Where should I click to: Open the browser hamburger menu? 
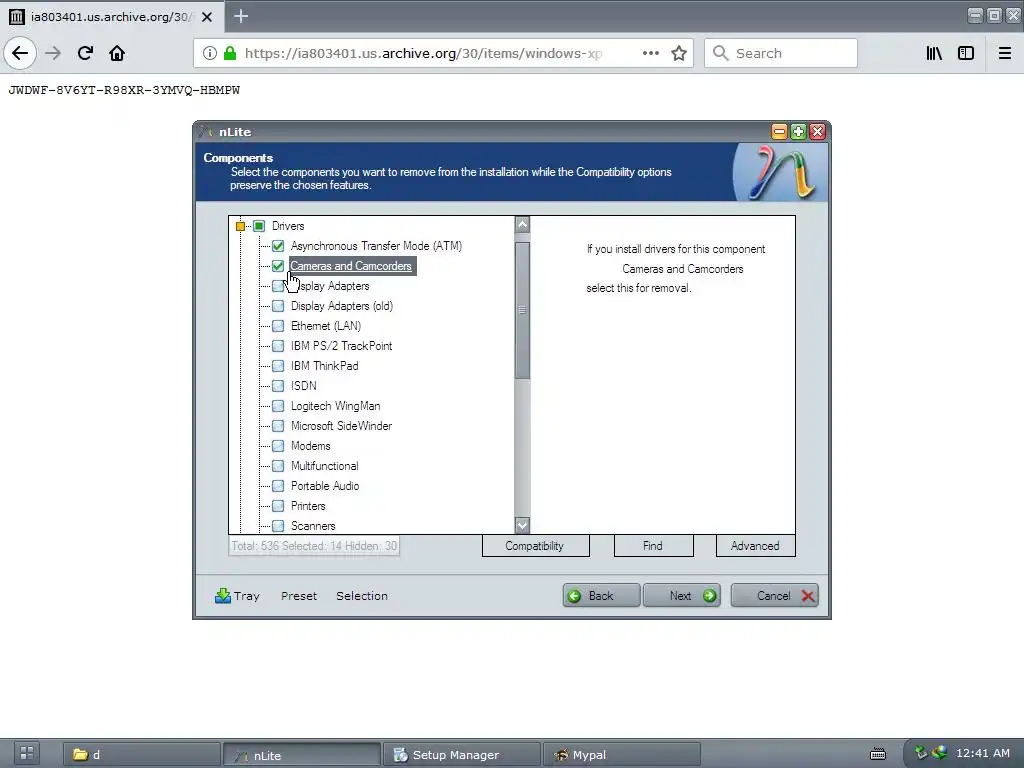coord(1005,53)
